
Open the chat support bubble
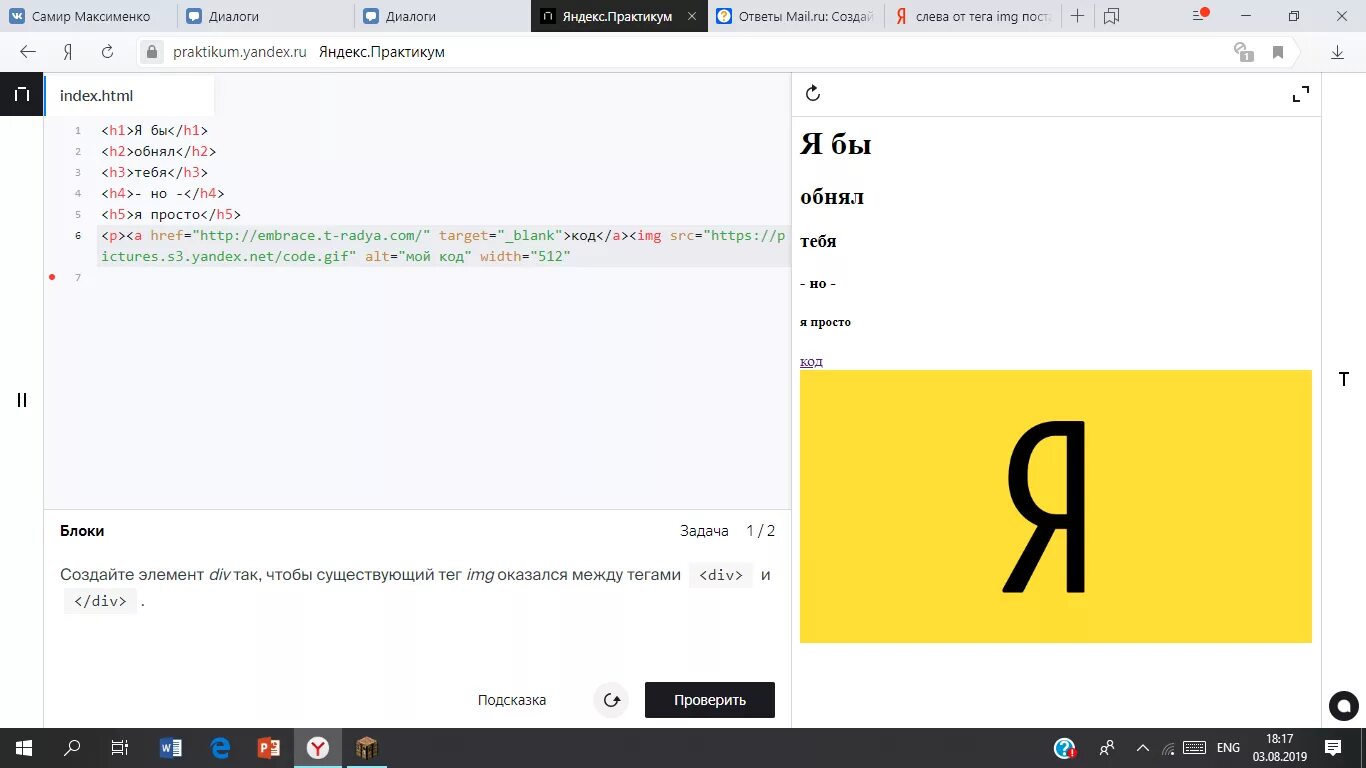click(1344, 706)
